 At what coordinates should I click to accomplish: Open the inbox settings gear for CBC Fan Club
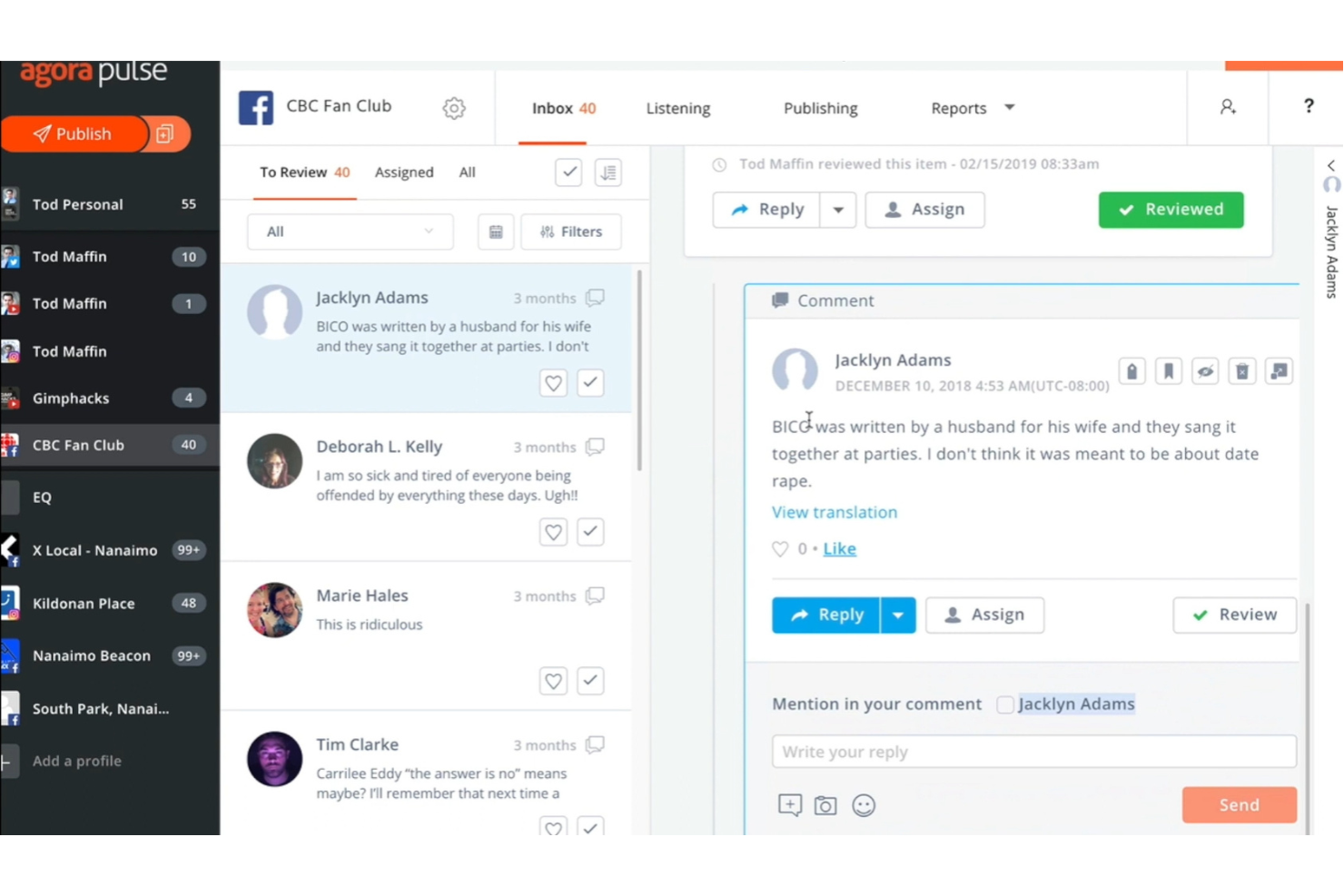453,107
